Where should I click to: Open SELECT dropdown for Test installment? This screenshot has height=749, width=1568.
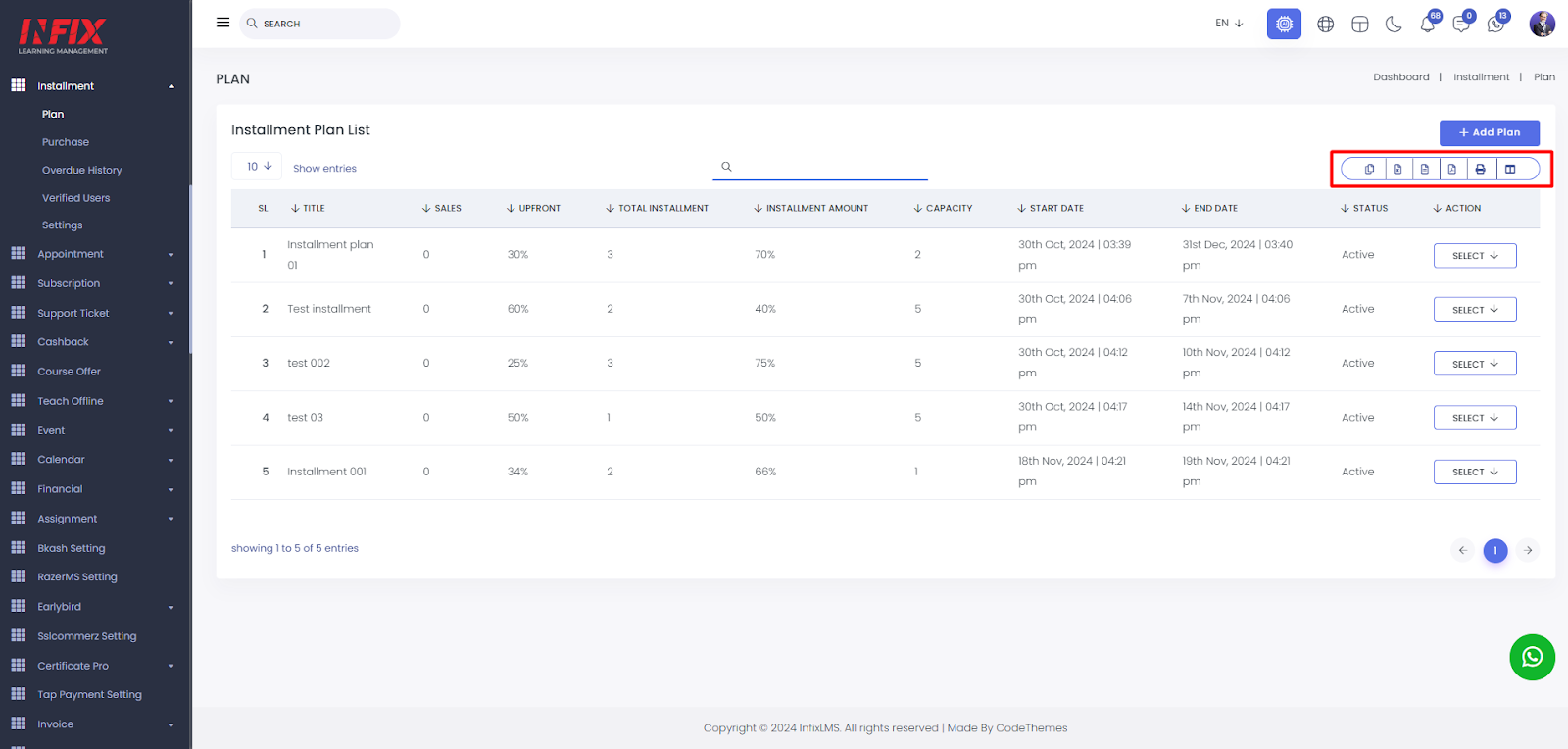pos(1475,309)
